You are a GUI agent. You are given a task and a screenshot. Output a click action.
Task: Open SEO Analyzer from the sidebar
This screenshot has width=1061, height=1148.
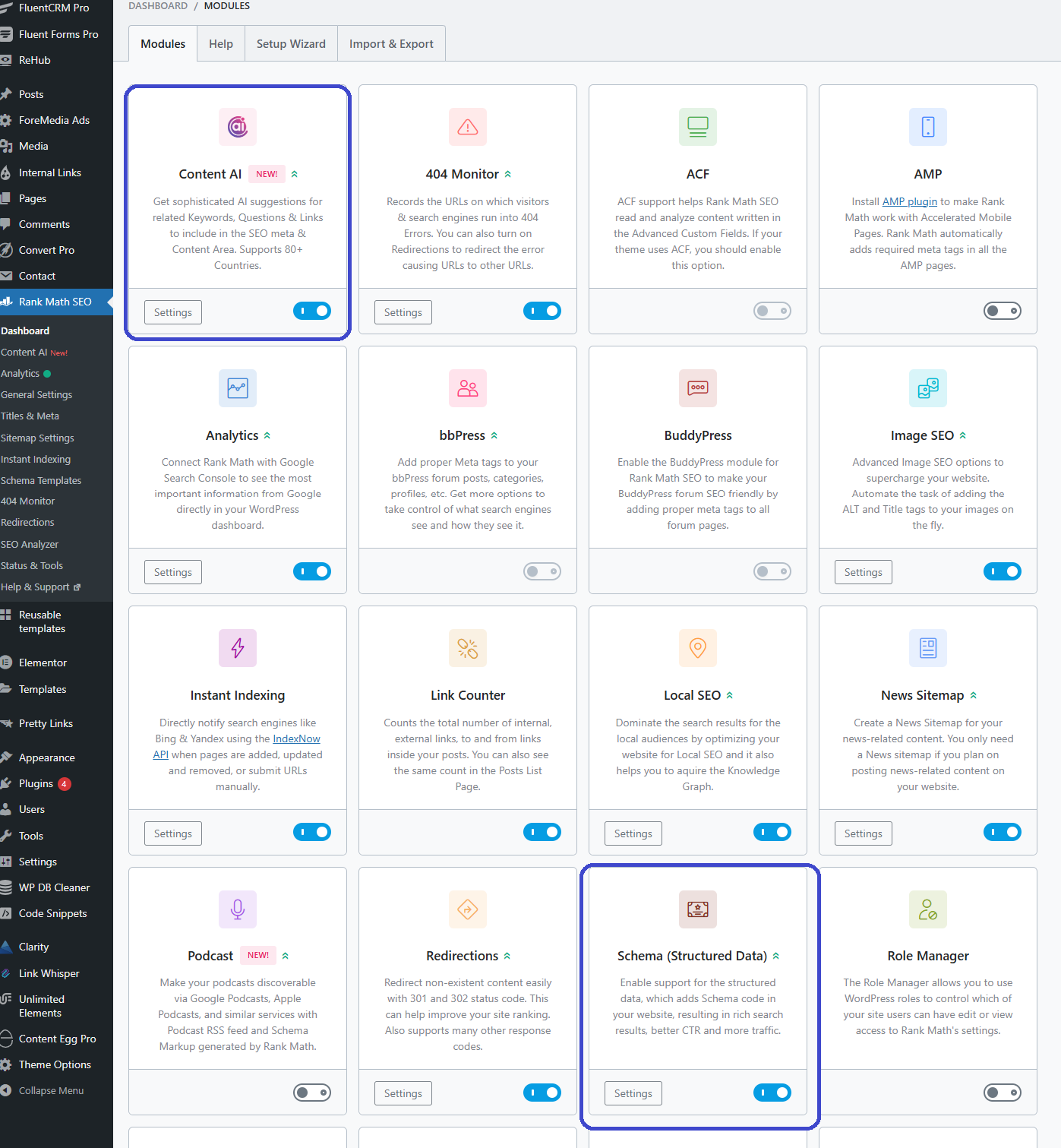tap(30, 544)
